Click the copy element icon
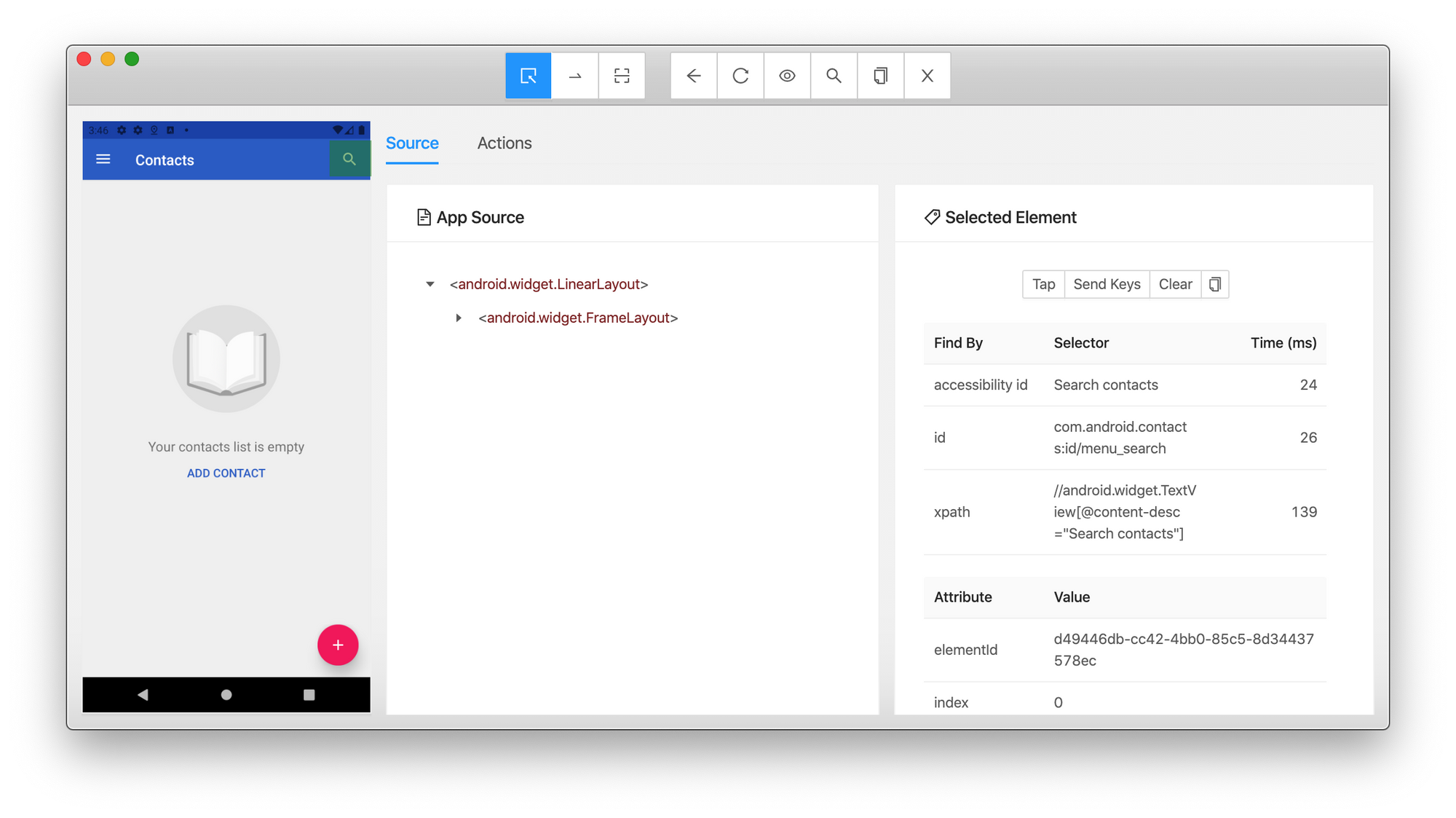 [x=1215, y=284]
